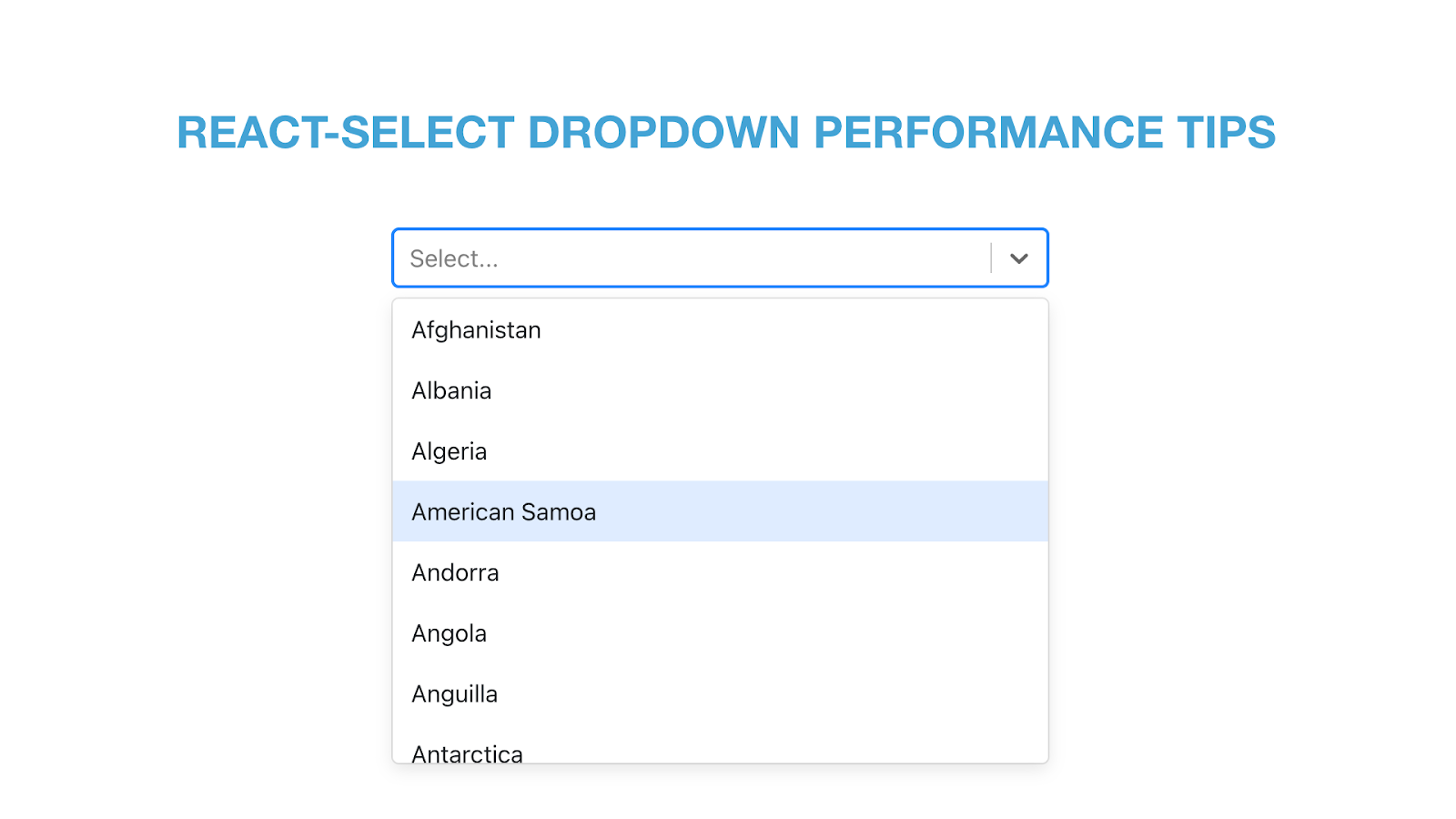1456x819 pixels.
Task: Pick Algeria in the dropdown menu
Action: click(720, 451)
